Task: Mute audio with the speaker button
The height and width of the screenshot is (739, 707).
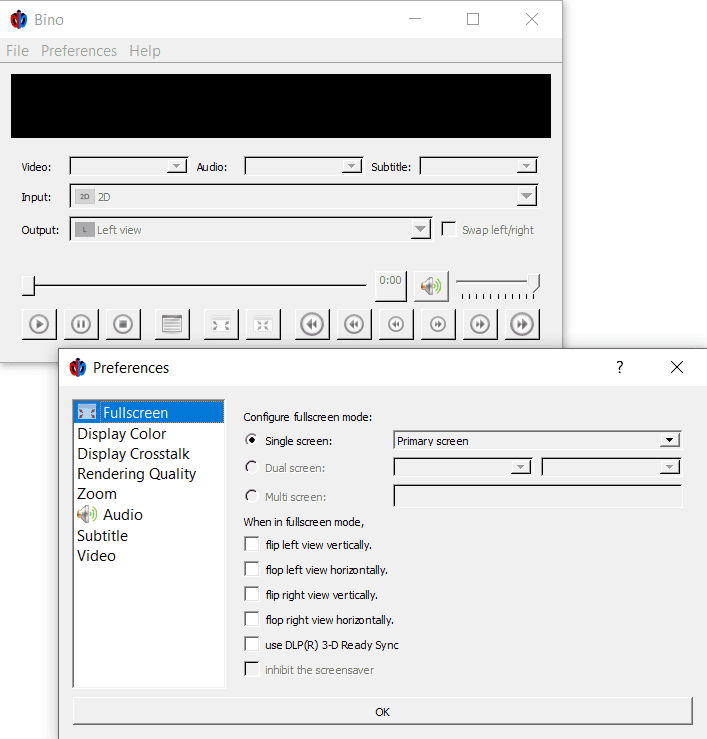Action: point(431,286)
